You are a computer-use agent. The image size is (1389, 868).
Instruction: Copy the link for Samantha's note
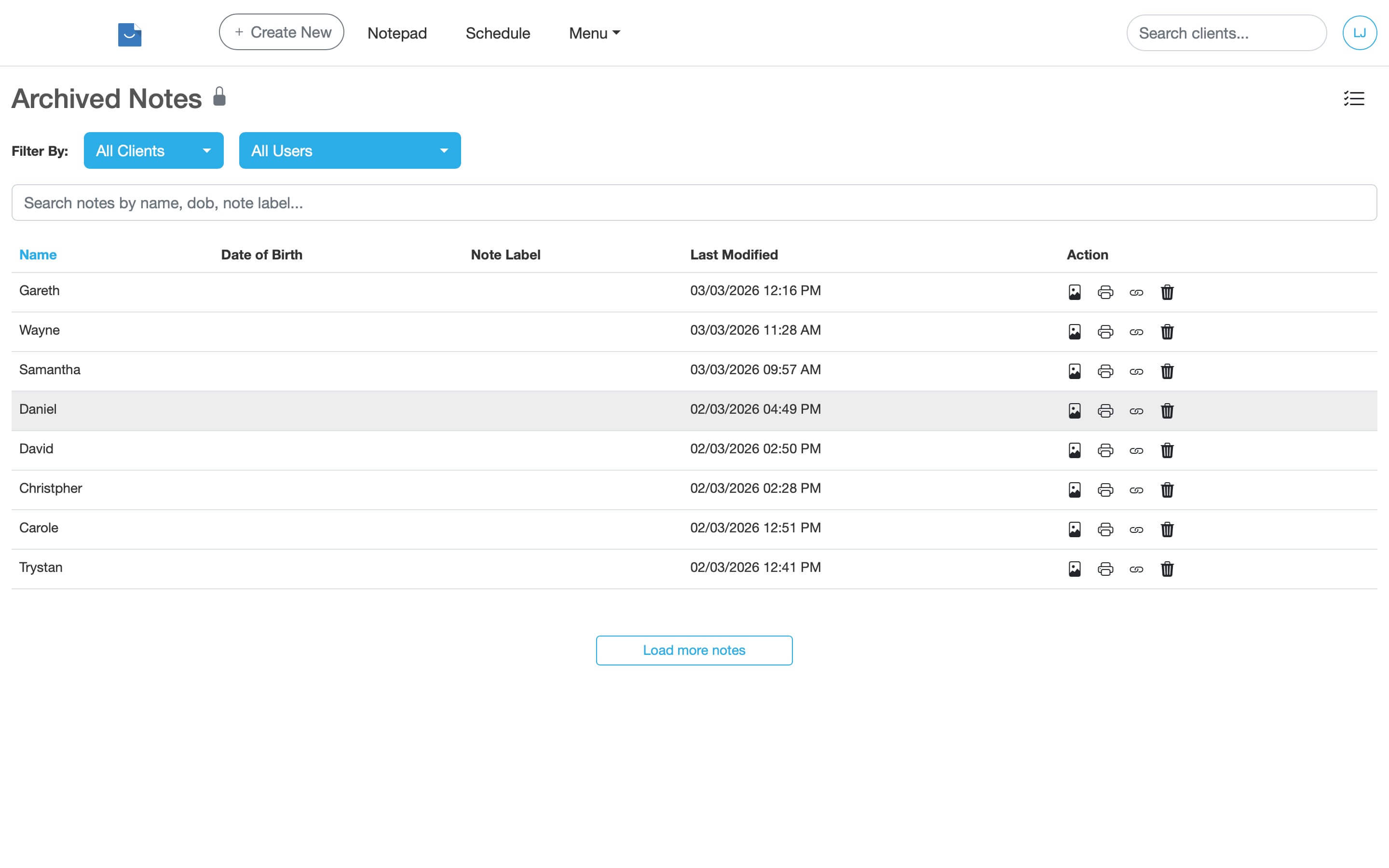tap(1136, 371)
